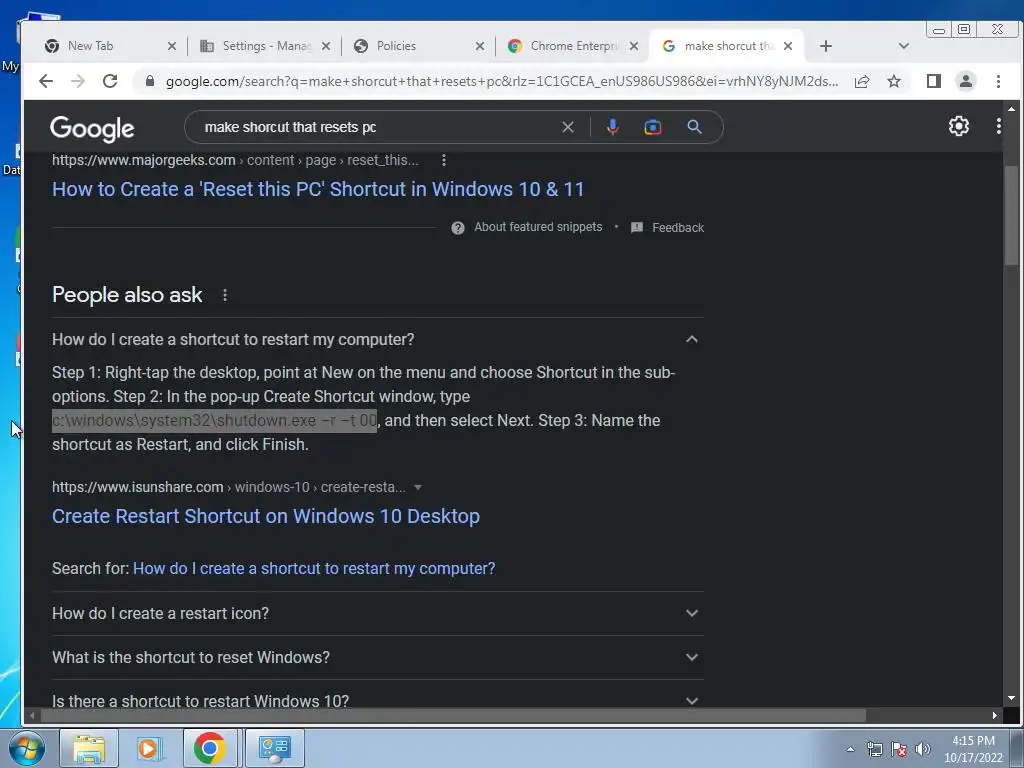This screenshot has height=768, width=1024.
Task: Expand How do I create a restart icon
Action: click(692, 613)
